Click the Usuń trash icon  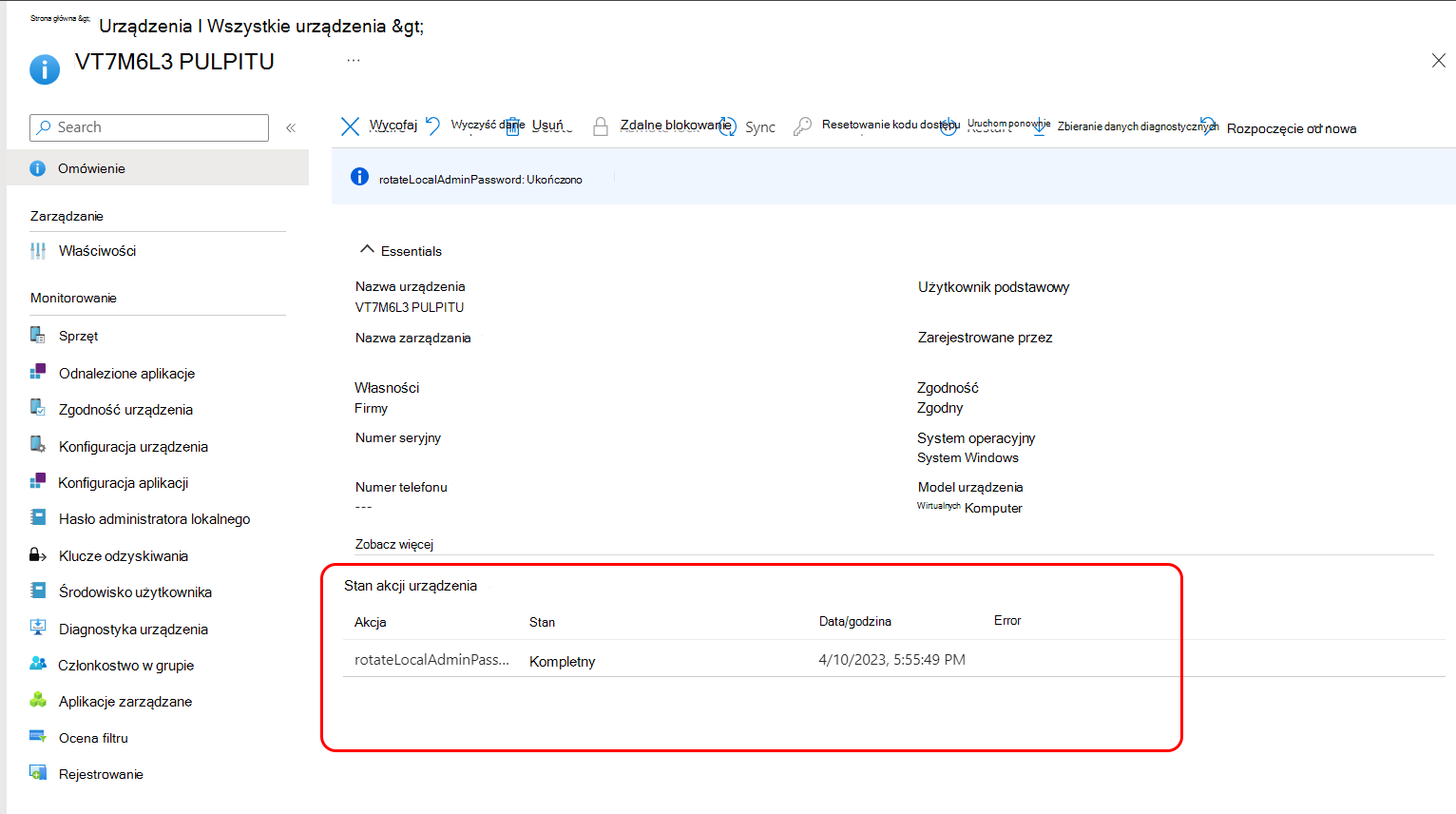pyautogui.click(x=512, y=126)
